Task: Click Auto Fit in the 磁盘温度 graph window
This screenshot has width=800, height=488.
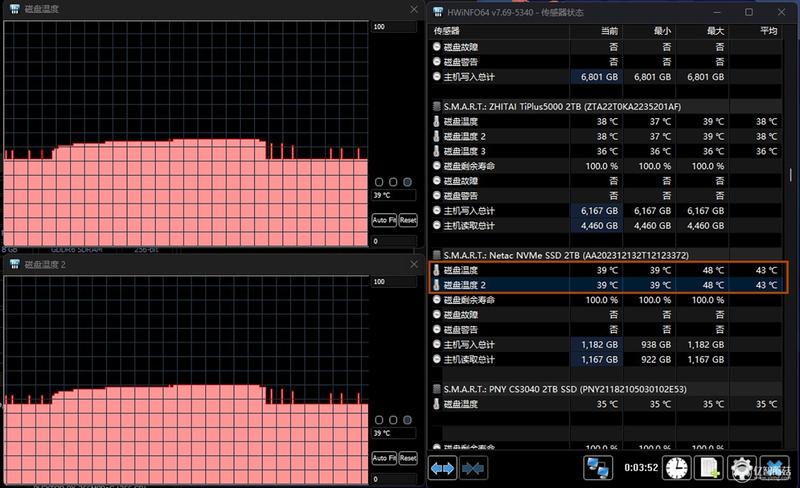Action: point(384,220)
